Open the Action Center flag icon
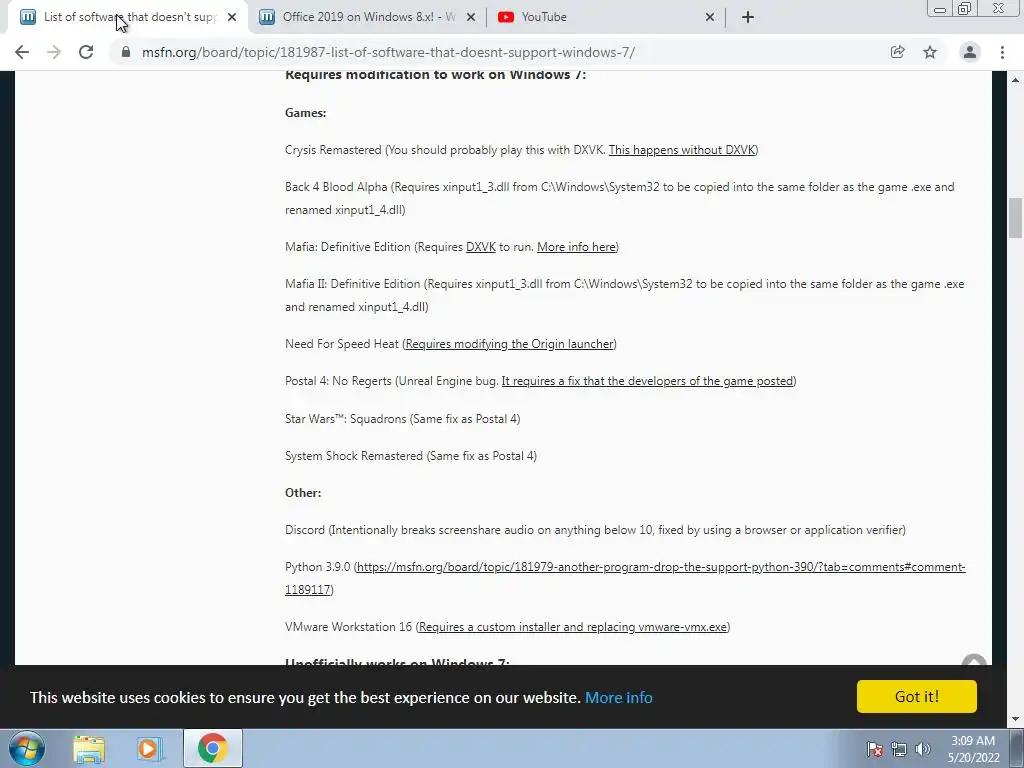The image size is (1024, 768). tap(874, 749)
